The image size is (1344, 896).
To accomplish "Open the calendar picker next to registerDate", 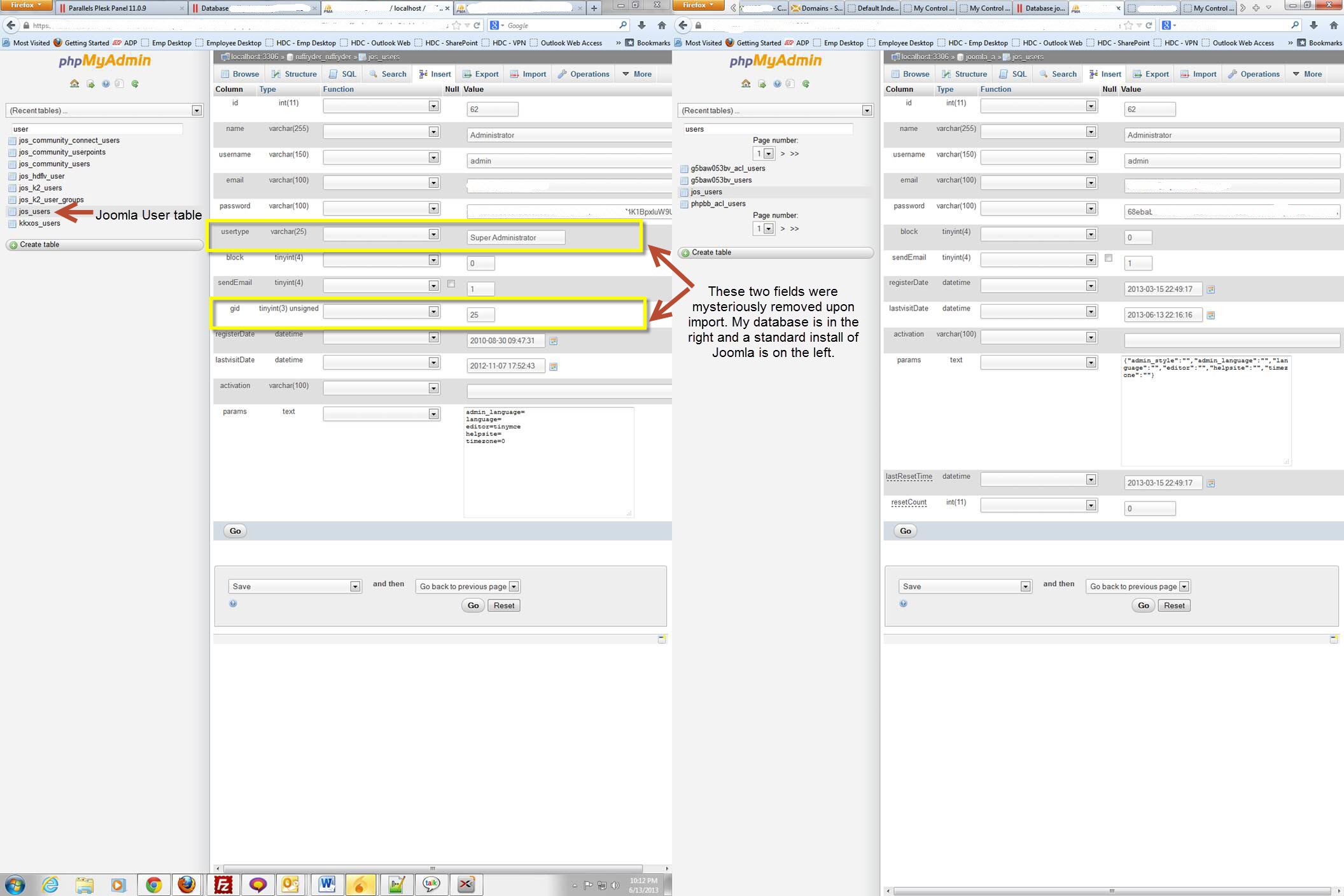I will (x=554, y=340).
